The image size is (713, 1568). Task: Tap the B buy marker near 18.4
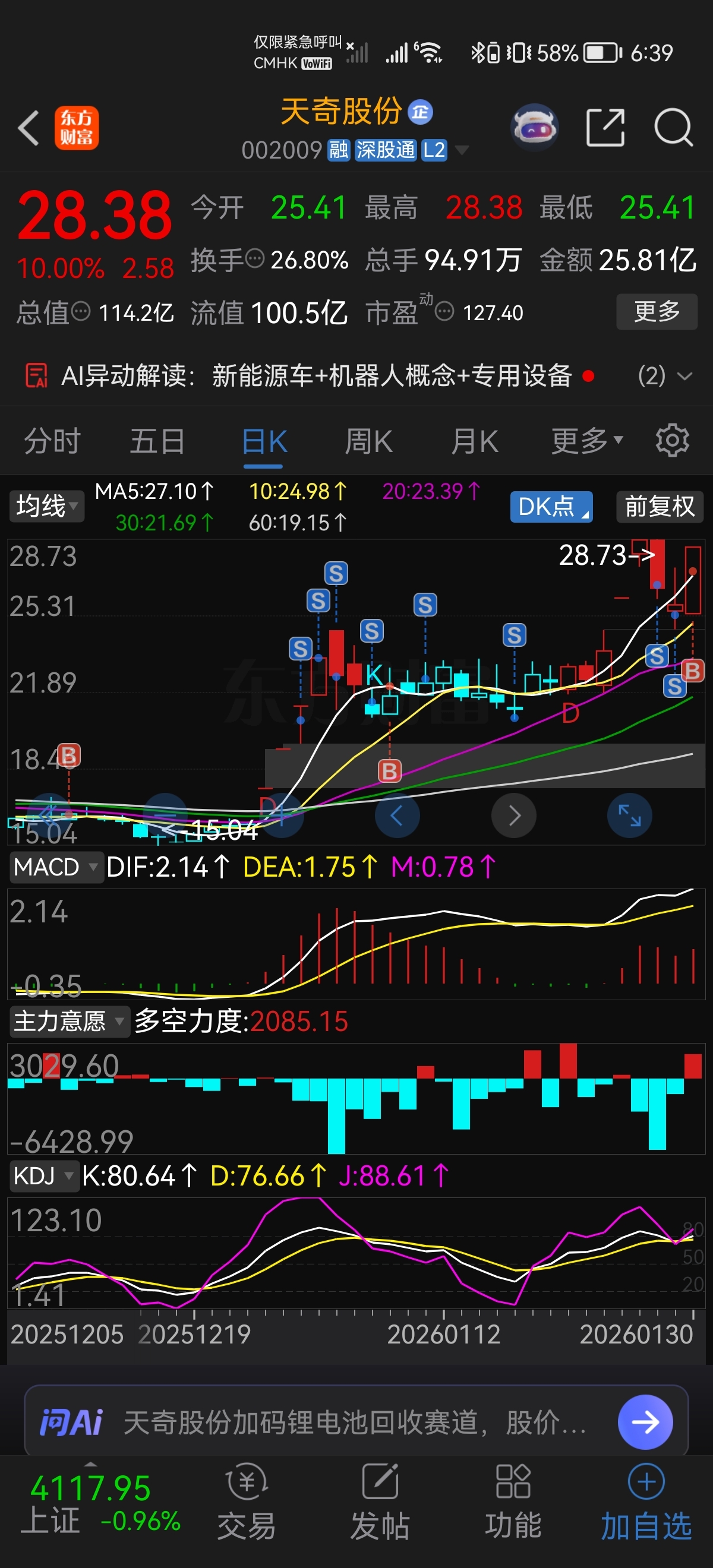pos(69,755)
